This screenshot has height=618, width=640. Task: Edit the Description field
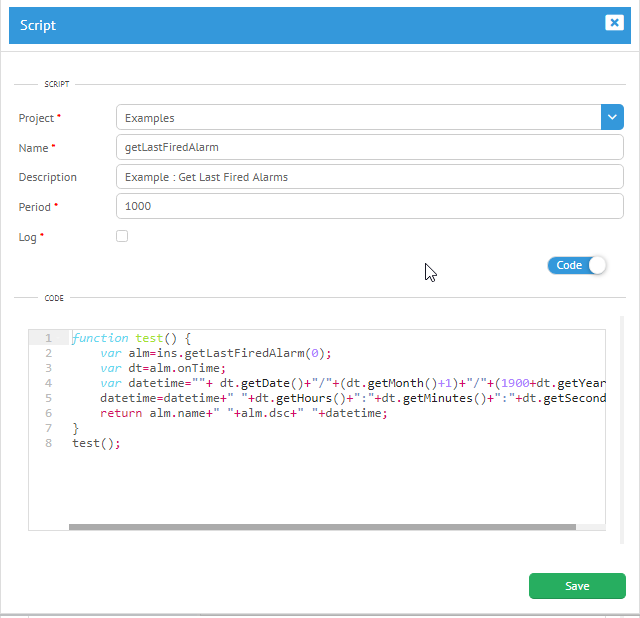pos(370,177)
